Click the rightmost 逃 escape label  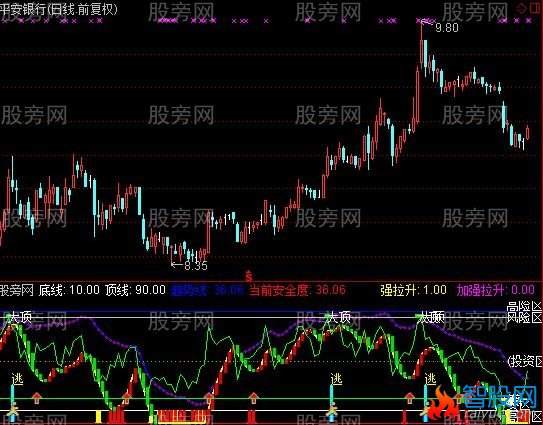[x=430, y=379]
